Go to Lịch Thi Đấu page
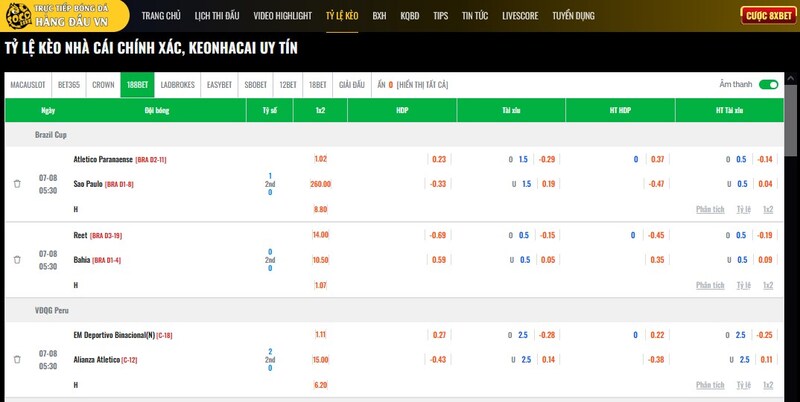The width and height of the screenshot is (800, 402). 217,16
